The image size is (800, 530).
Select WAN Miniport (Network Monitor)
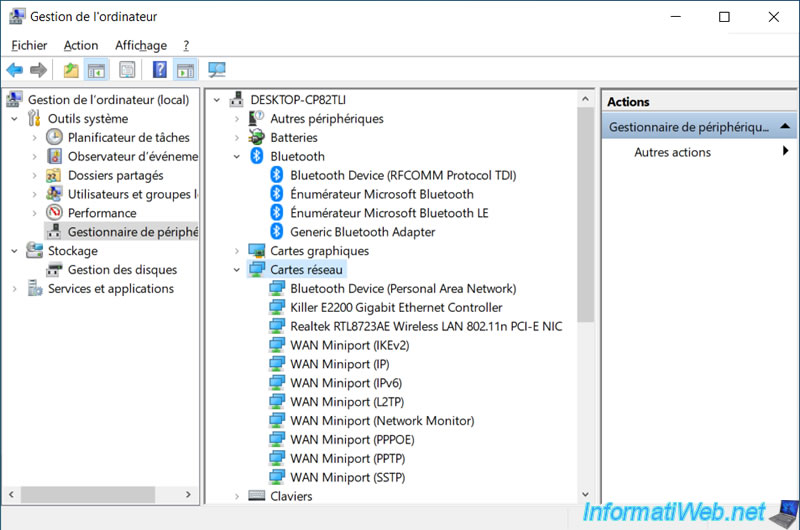coord(382,420)
